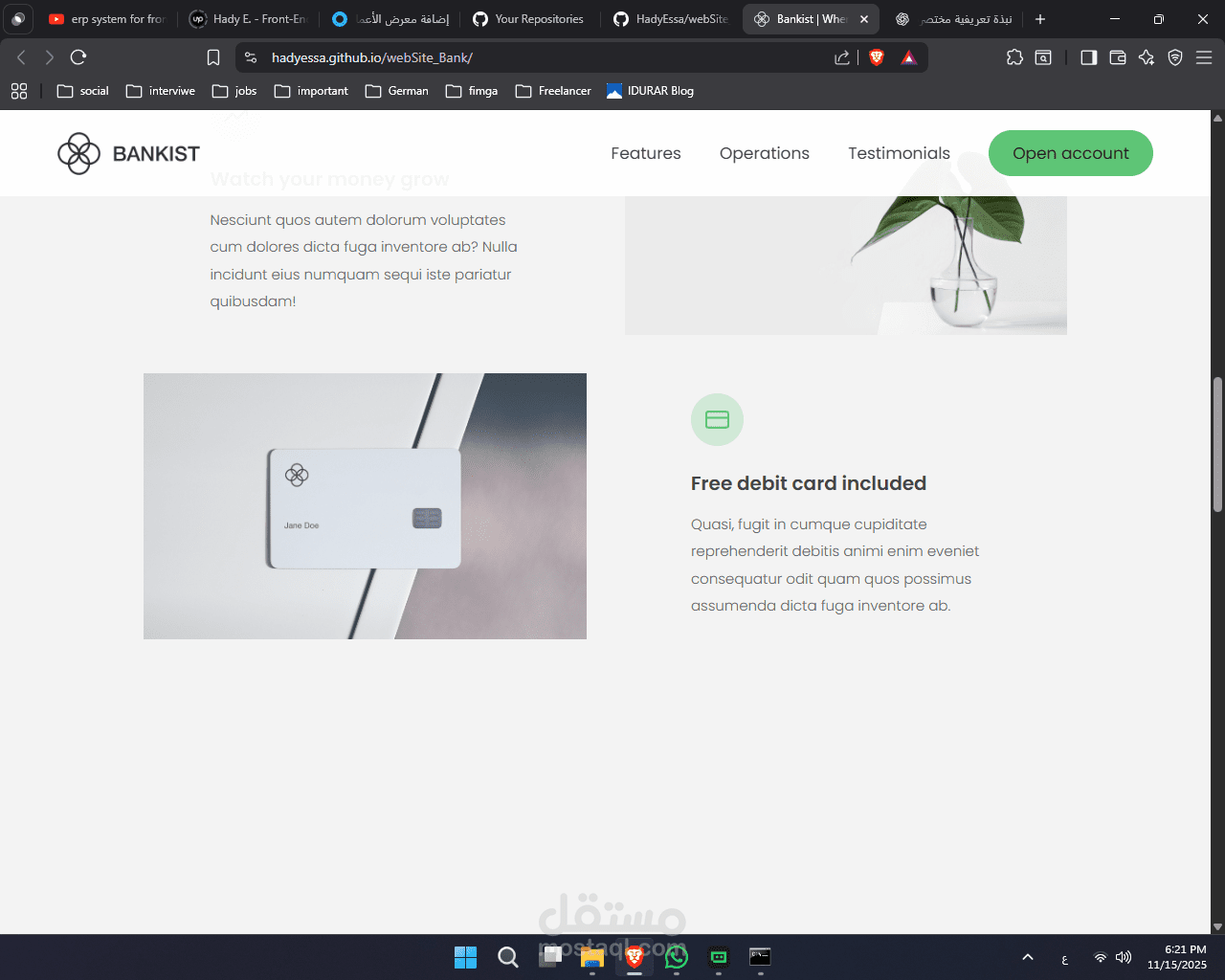Switch to the Hady E. Front-En tab
The width and height of the screenshot is (1225, 980).
point(249,19)
